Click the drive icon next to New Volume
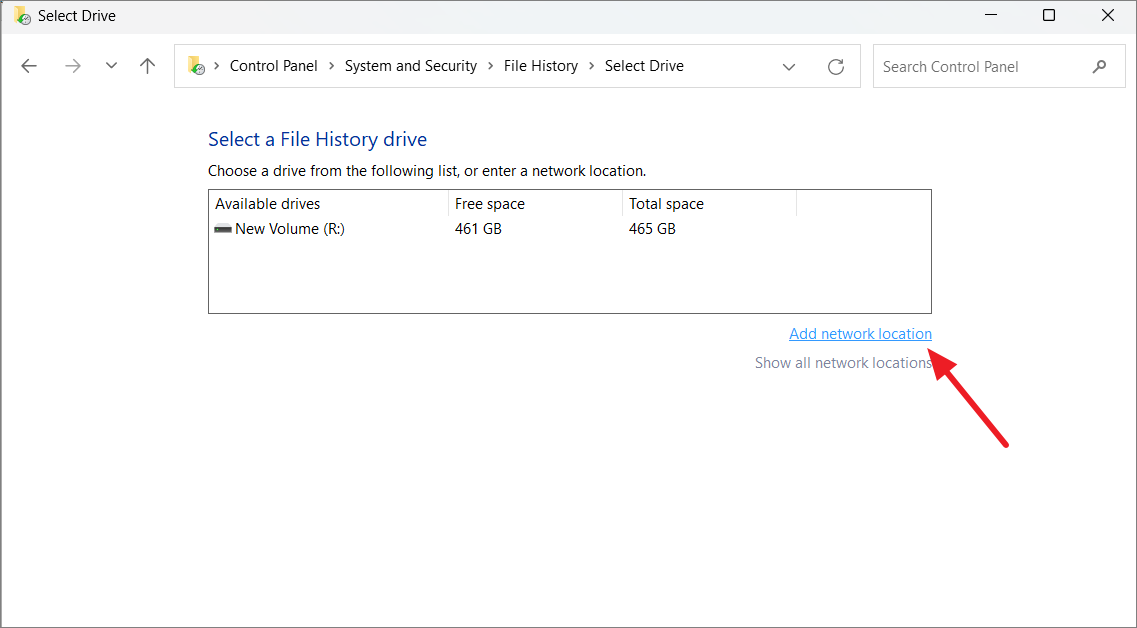Viewport: 1137px width, 628px height. [x=222, y=228]
